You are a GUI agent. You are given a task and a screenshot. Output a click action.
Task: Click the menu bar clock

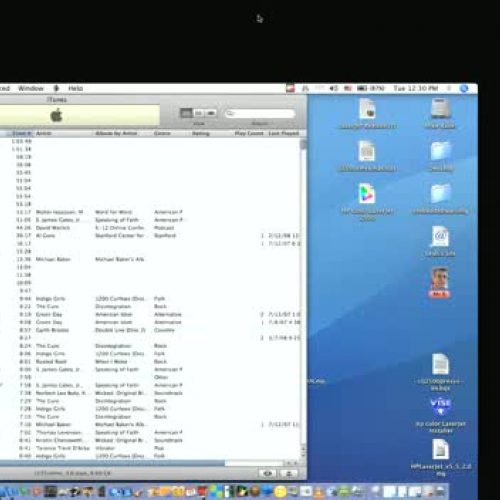tap(415, 88)
